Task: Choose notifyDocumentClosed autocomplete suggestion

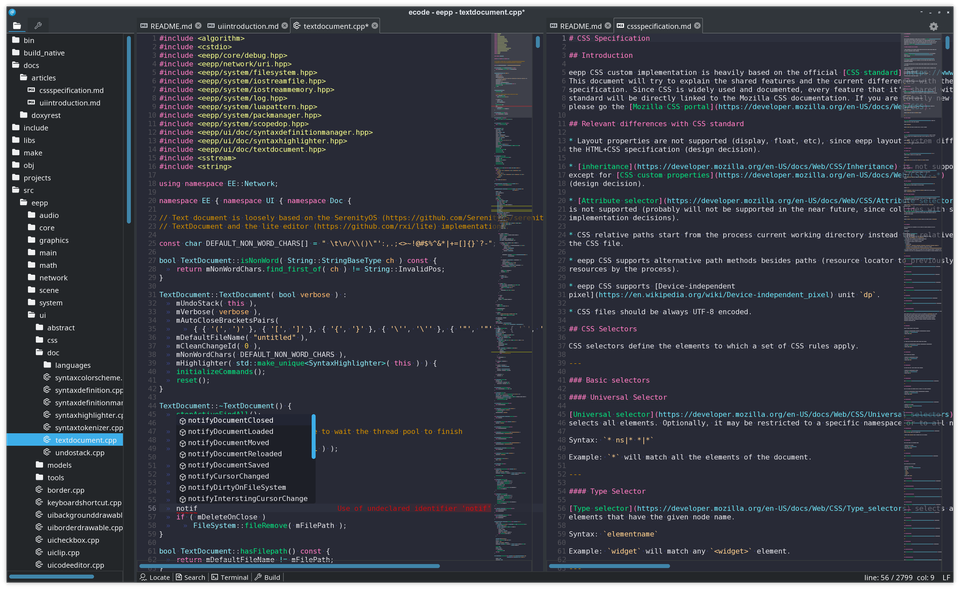Action: point(244,421)
